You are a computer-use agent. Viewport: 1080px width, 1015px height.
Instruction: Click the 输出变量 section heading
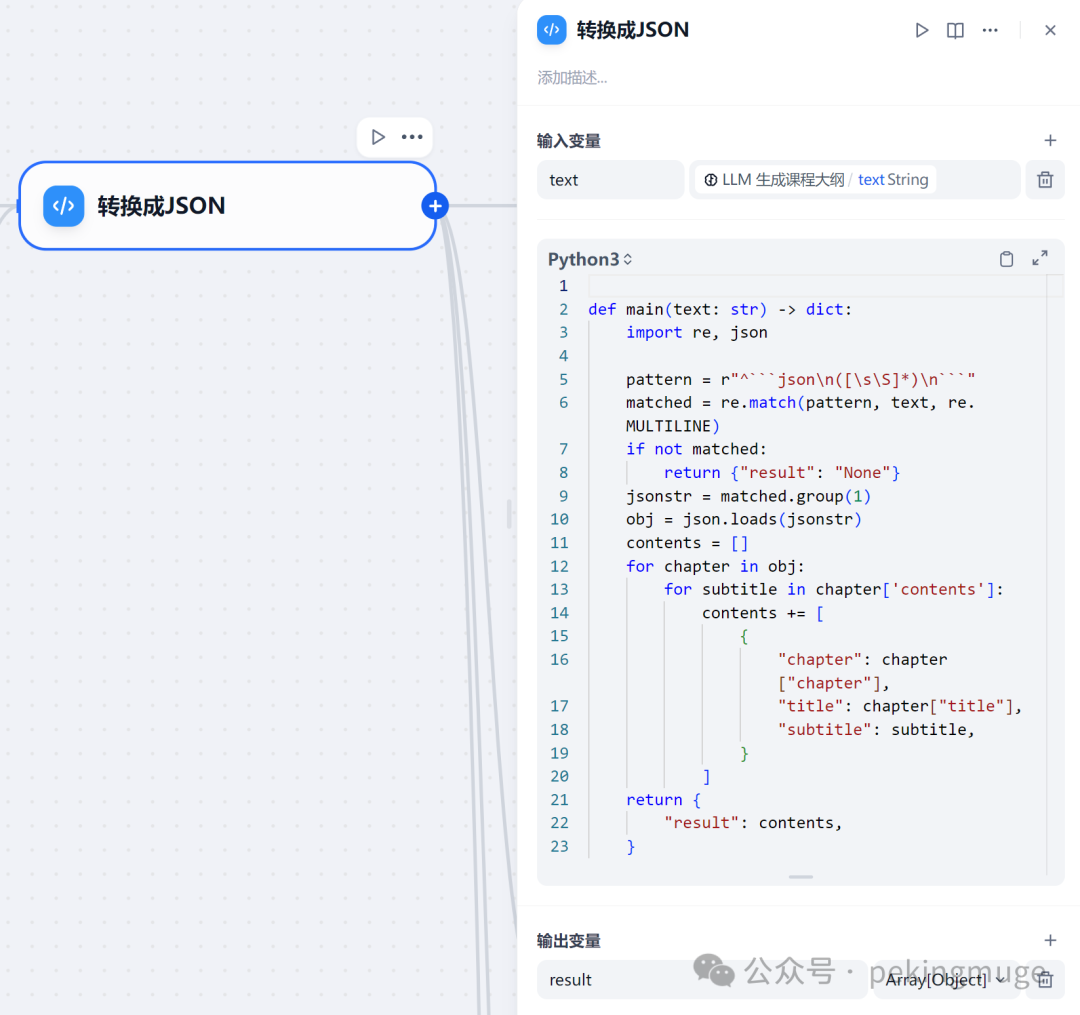[569, 941]
